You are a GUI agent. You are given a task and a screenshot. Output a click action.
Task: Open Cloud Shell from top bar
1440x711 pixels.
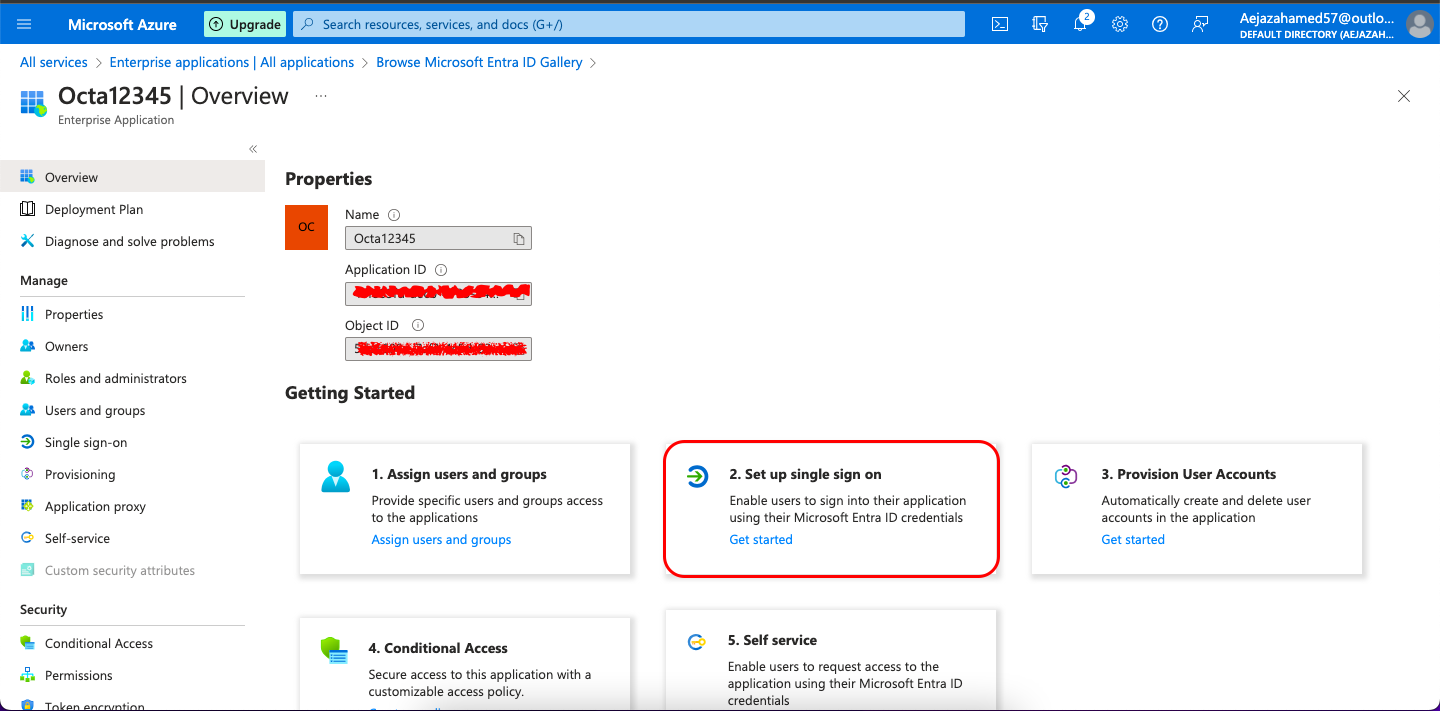(x=1000, y=24)
